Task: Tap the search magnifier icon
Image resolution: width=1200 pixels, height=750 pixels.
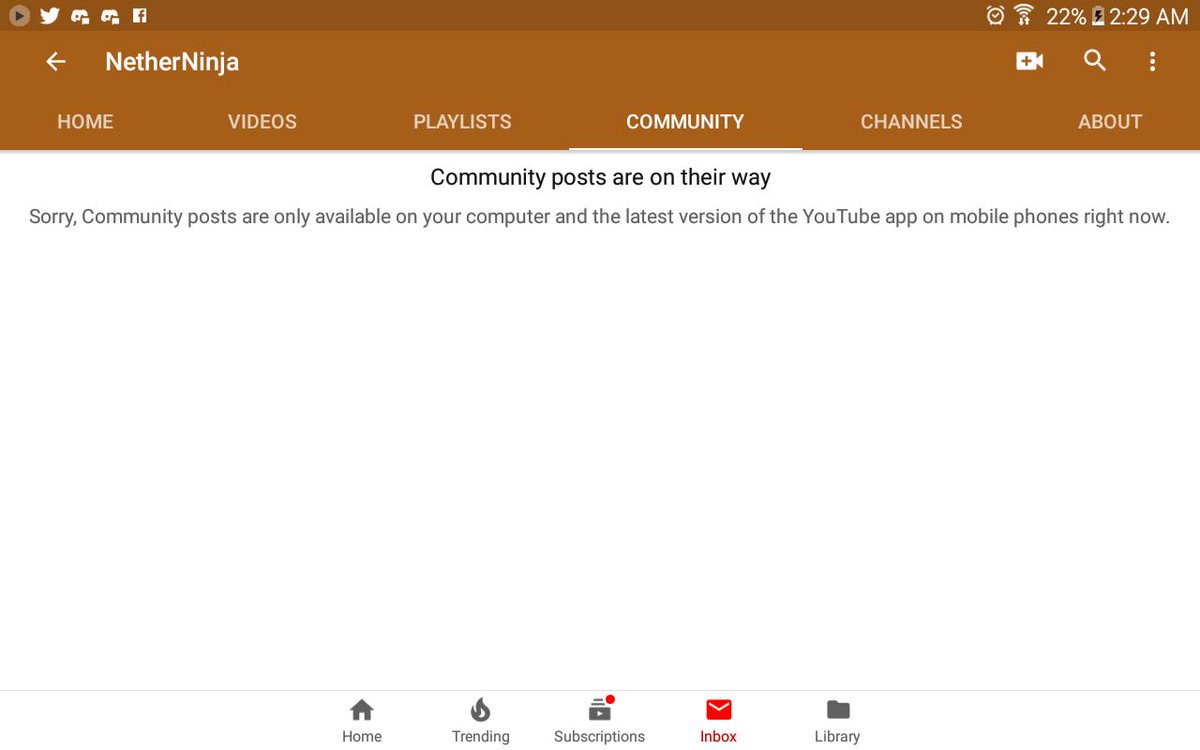Action: point(1095,61)
